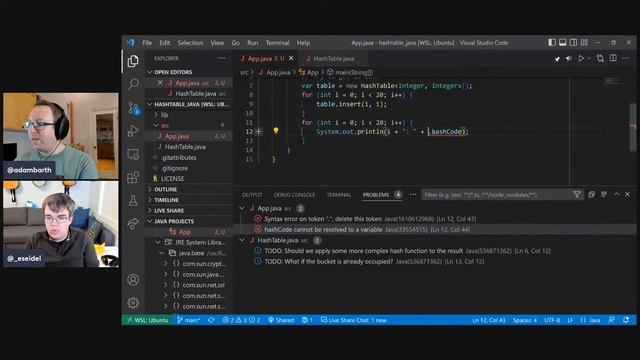Screen dimensions: 640x360
Task: Collapse the HASHTABLE_JAVA workspace section
Action: (189, 104)
